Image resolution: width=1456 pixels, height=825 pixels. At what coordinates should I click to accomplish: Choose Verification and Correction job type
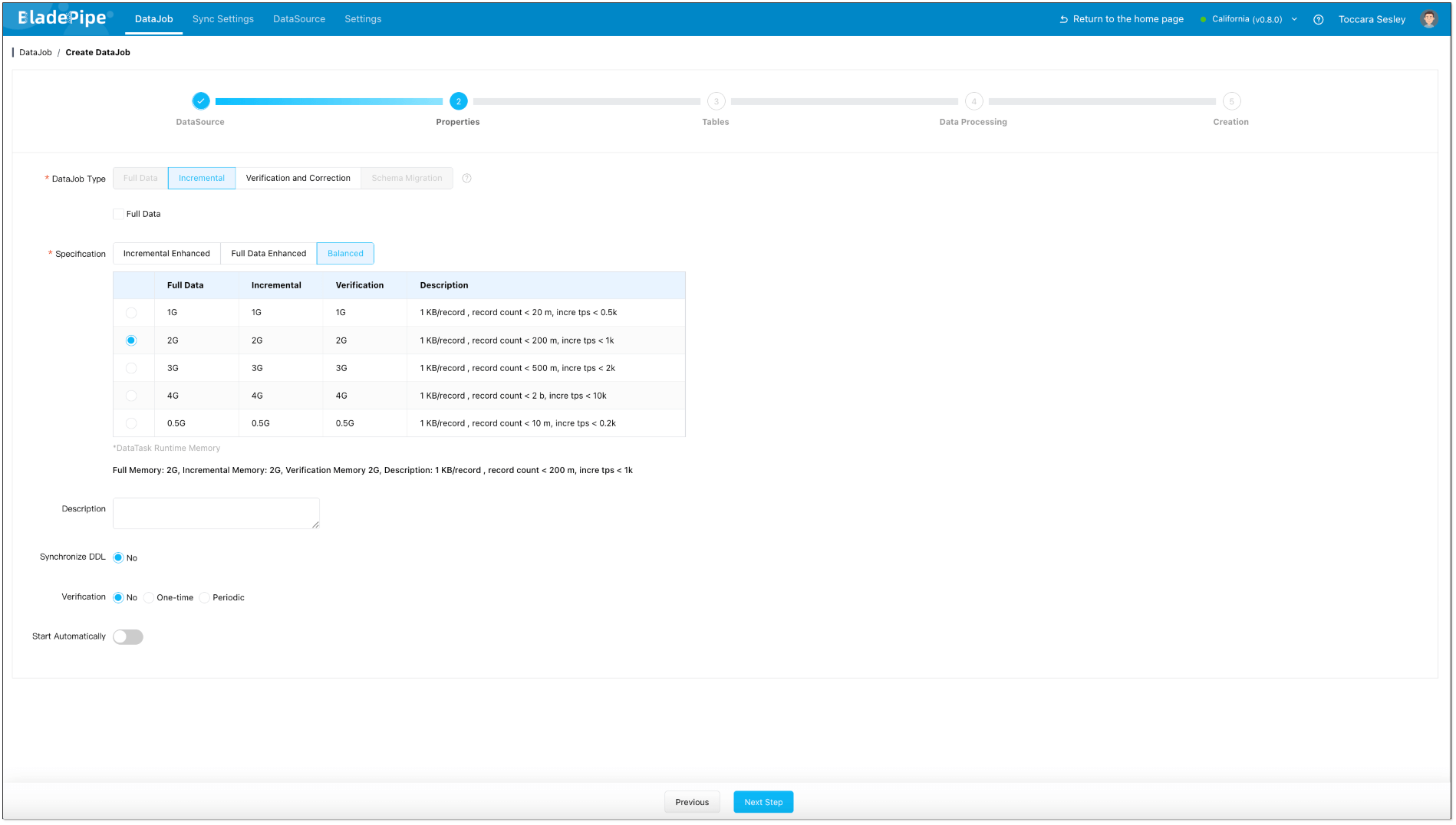coord(298,179)
